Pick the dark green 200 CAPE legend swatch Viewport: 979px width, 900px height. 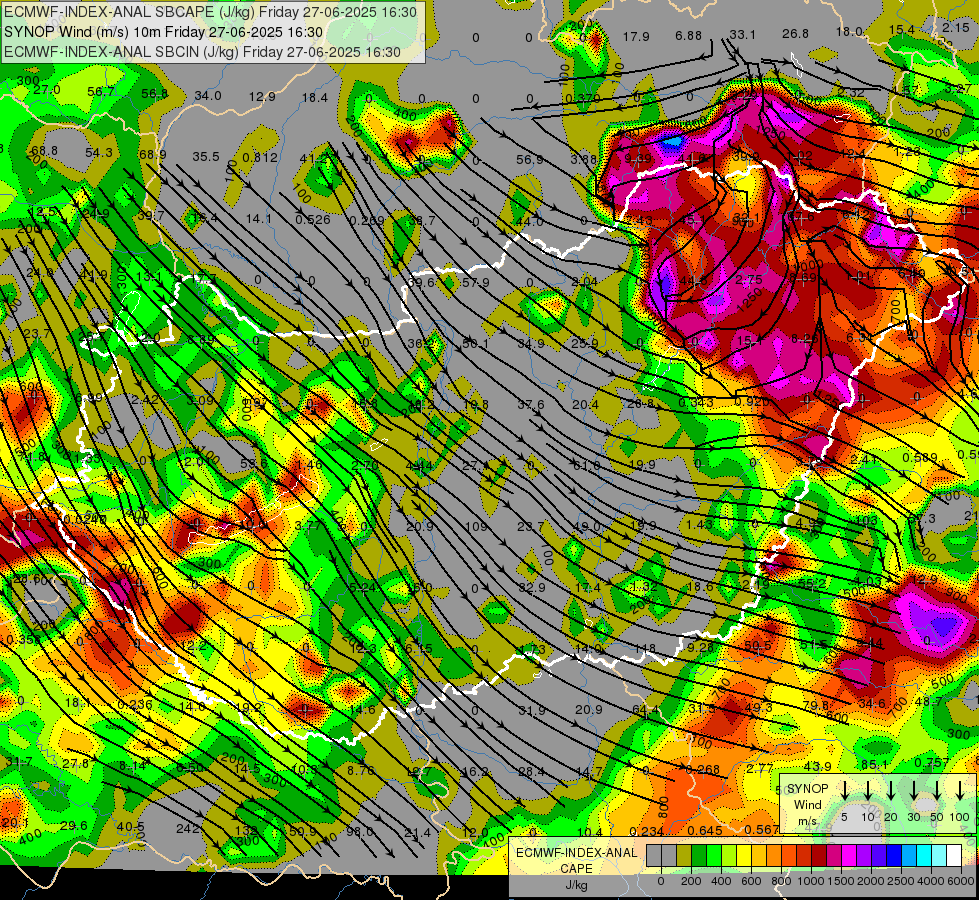699,855
